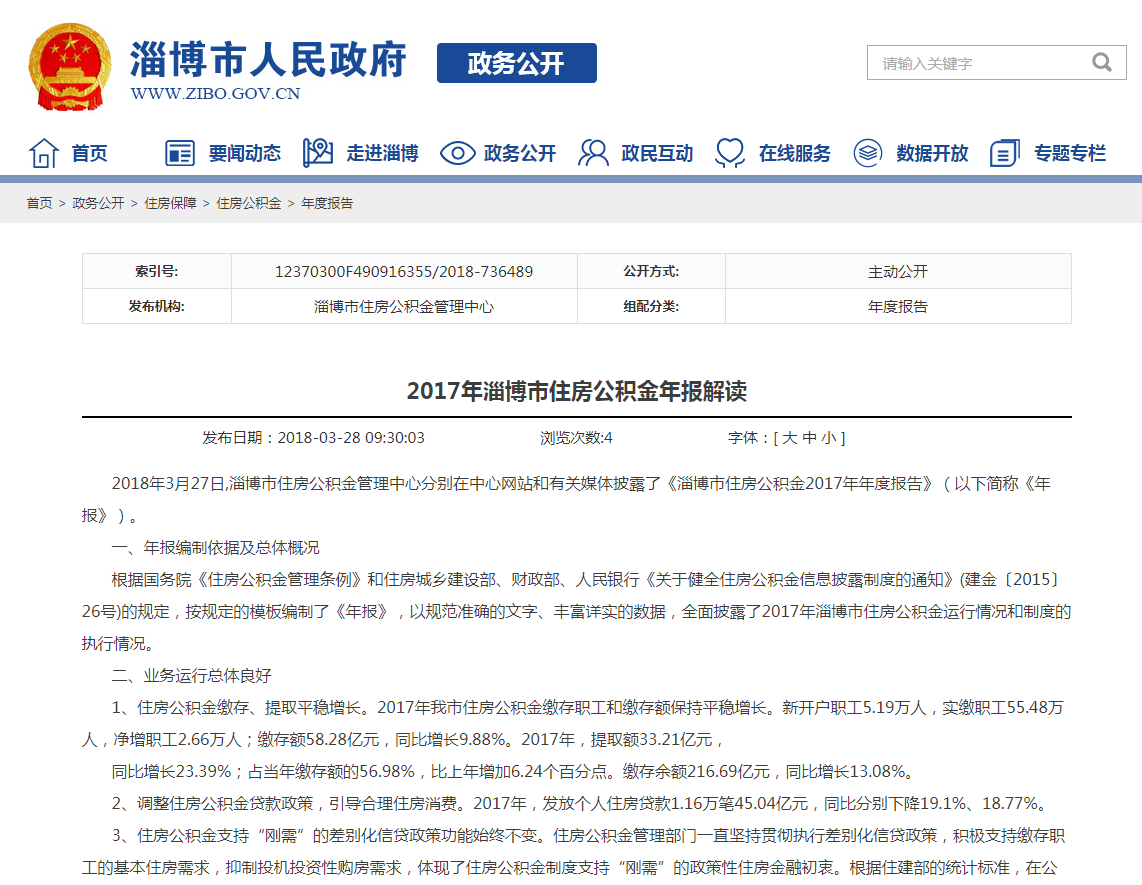
Task: Click the blue 政务公开 banner button
Action: coord(516,63)
